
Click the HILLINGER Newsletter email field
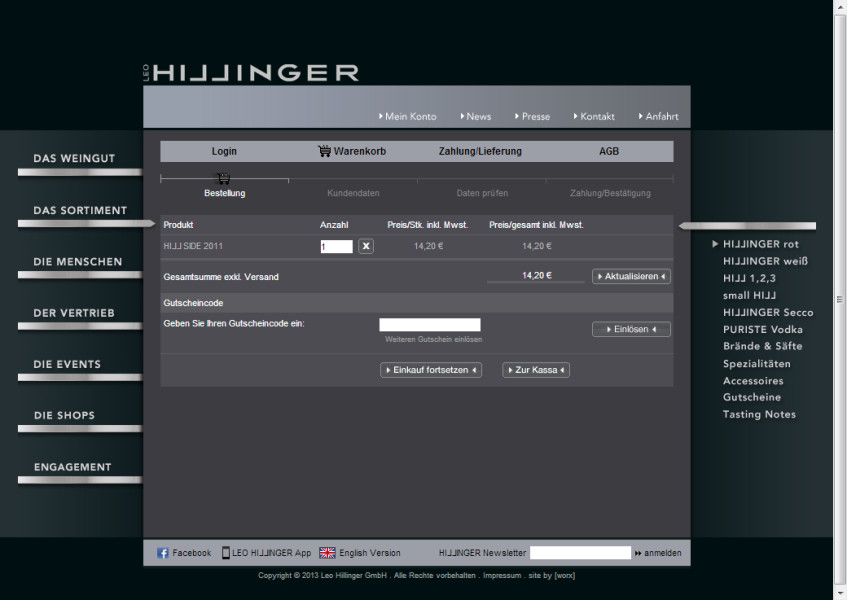[x=580, y=553]
